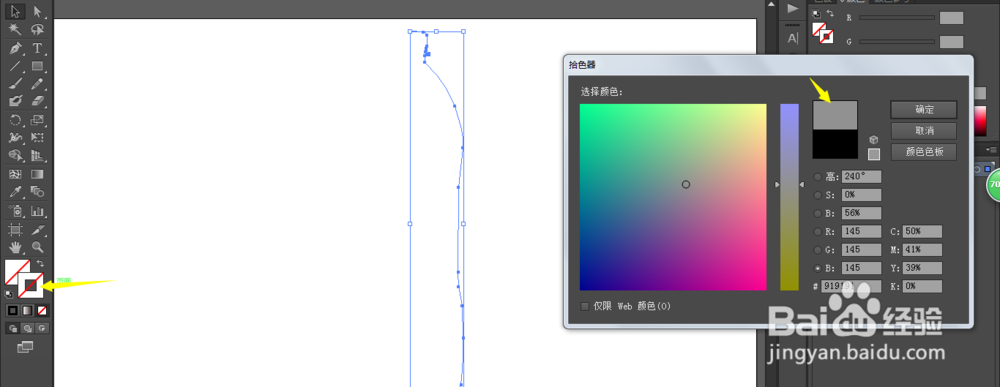Select the Blob Brush tool
Image resolution: width=1000 pixels, height=387 pixels.
[x=16, y=101]
